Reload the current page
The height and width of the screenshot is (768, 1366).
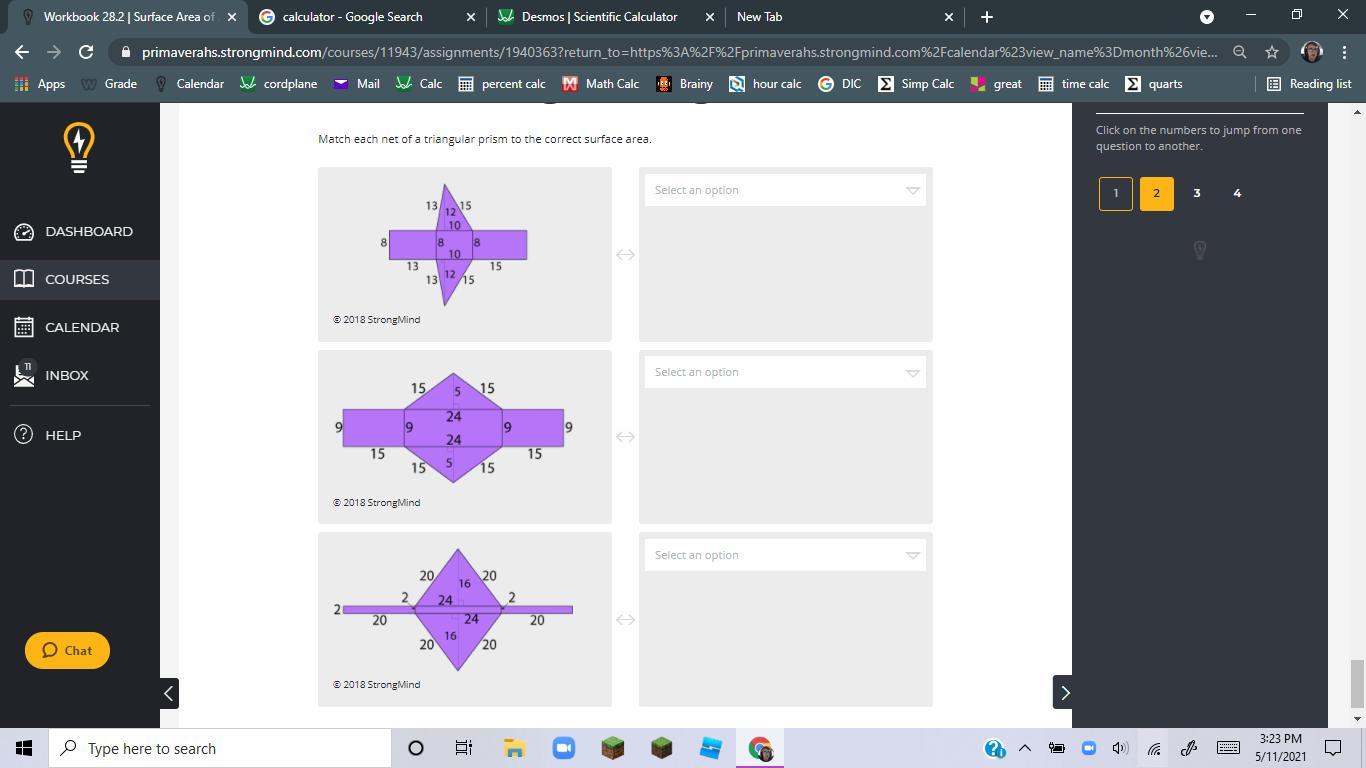click(x=86, y=52)
